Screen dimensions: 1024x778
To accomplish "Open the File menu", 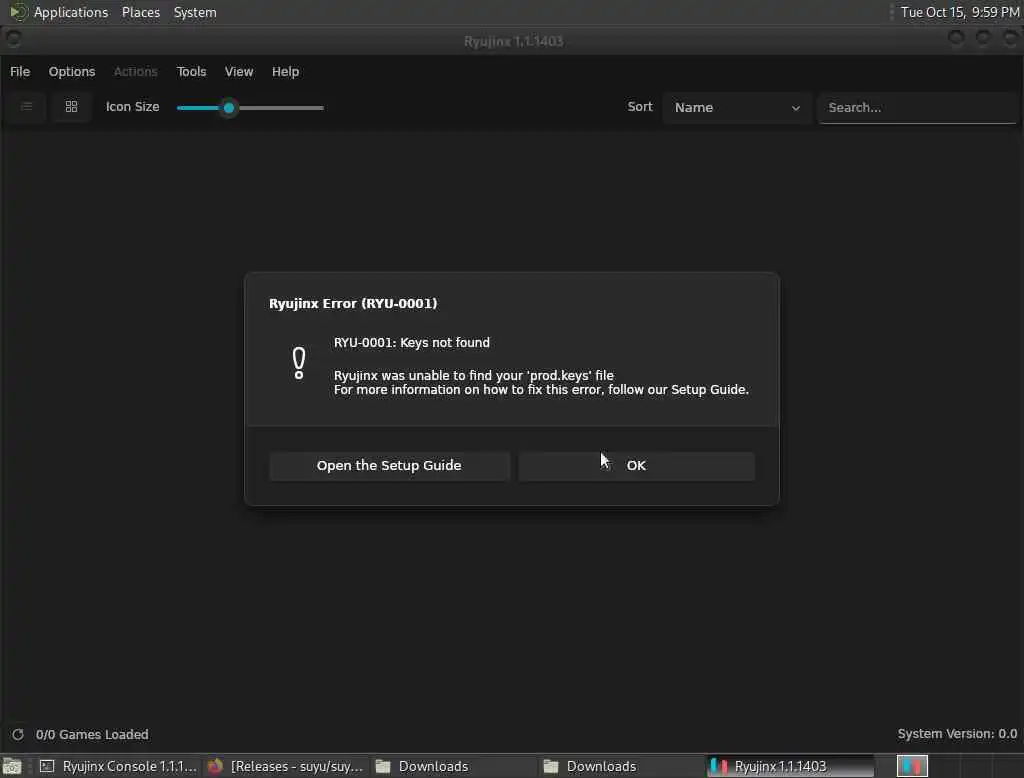I will click(x=20, y=72).
